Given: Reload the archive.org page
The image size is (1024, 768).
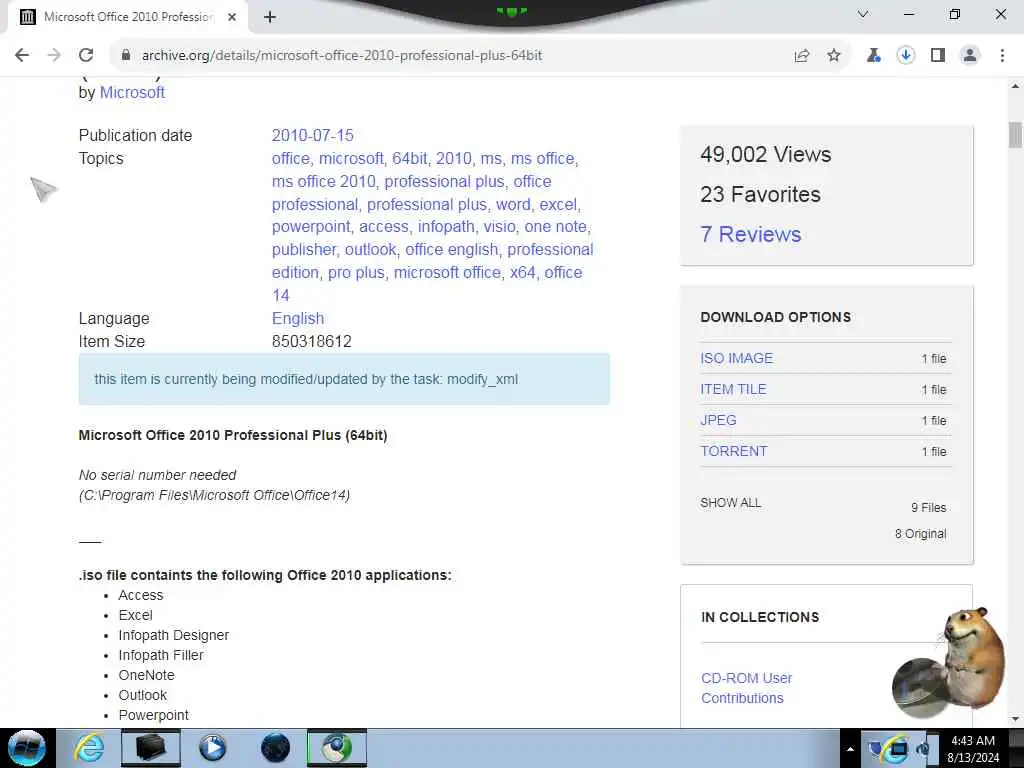Looking at the screenshot, I should tap(86, 56).
